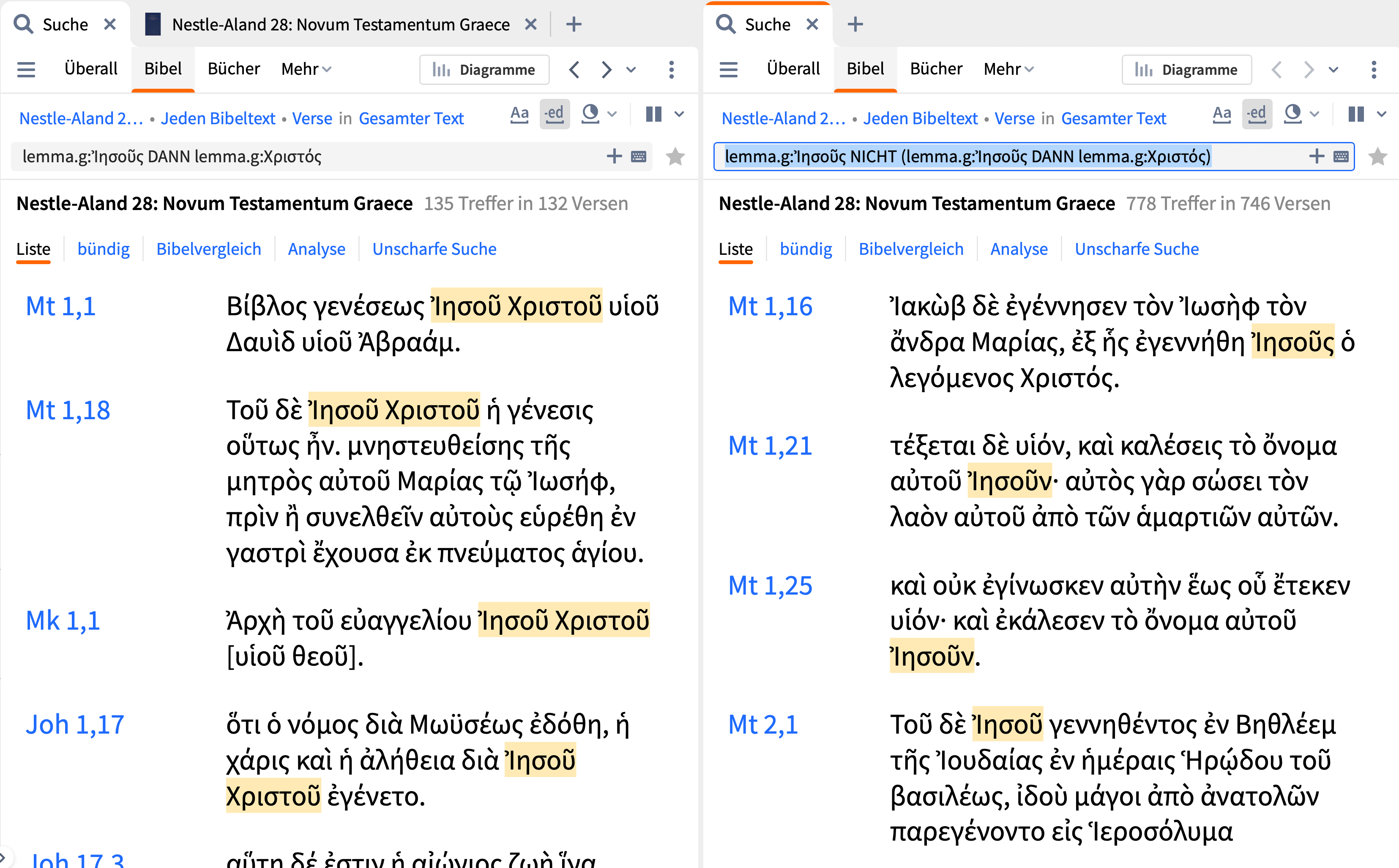Screen dimensions: 1399x868
Task: Switch to bündig view in left results
Action: coord(103,248)
